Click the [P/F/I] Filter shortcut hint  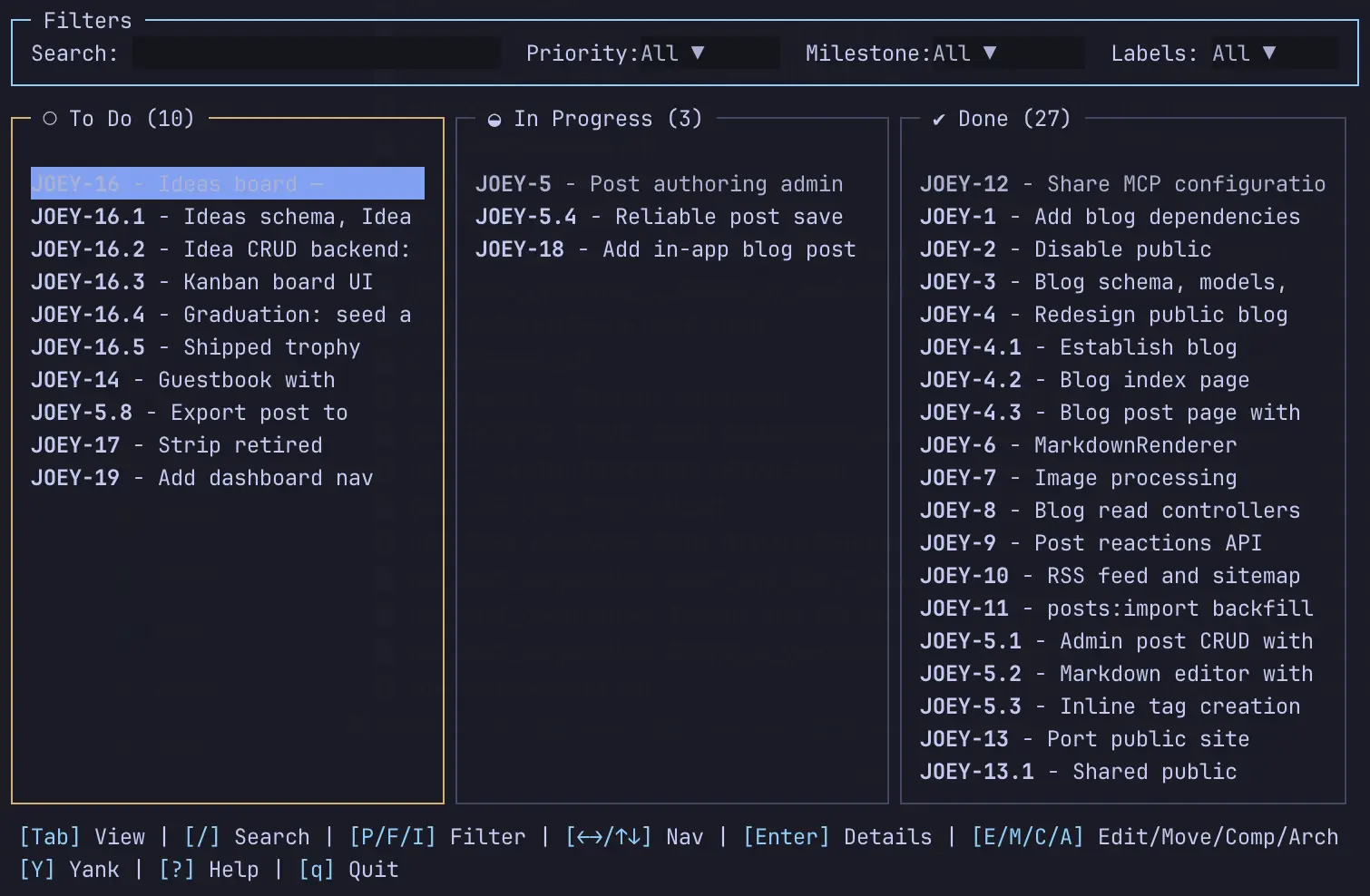[437, 836]
